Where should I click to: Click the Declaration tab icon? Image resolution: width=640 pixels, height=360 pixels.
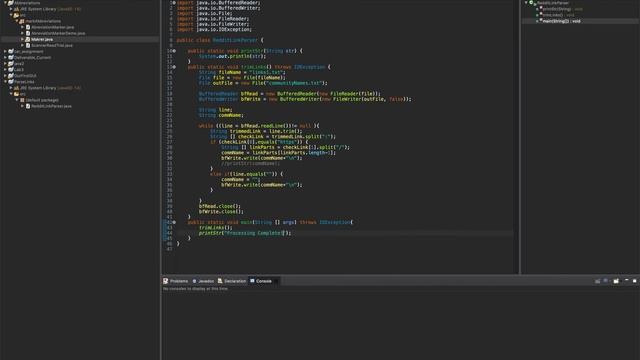point(220,281)
